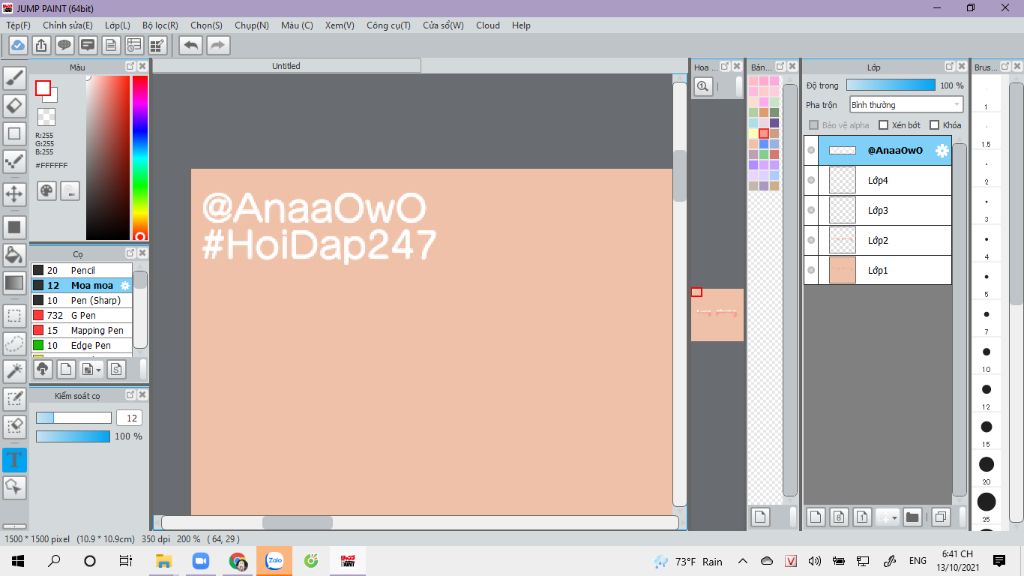Select the Fill rectangle tool
The width and height of the screenshot is (1024, 576).
coord(14,227)
